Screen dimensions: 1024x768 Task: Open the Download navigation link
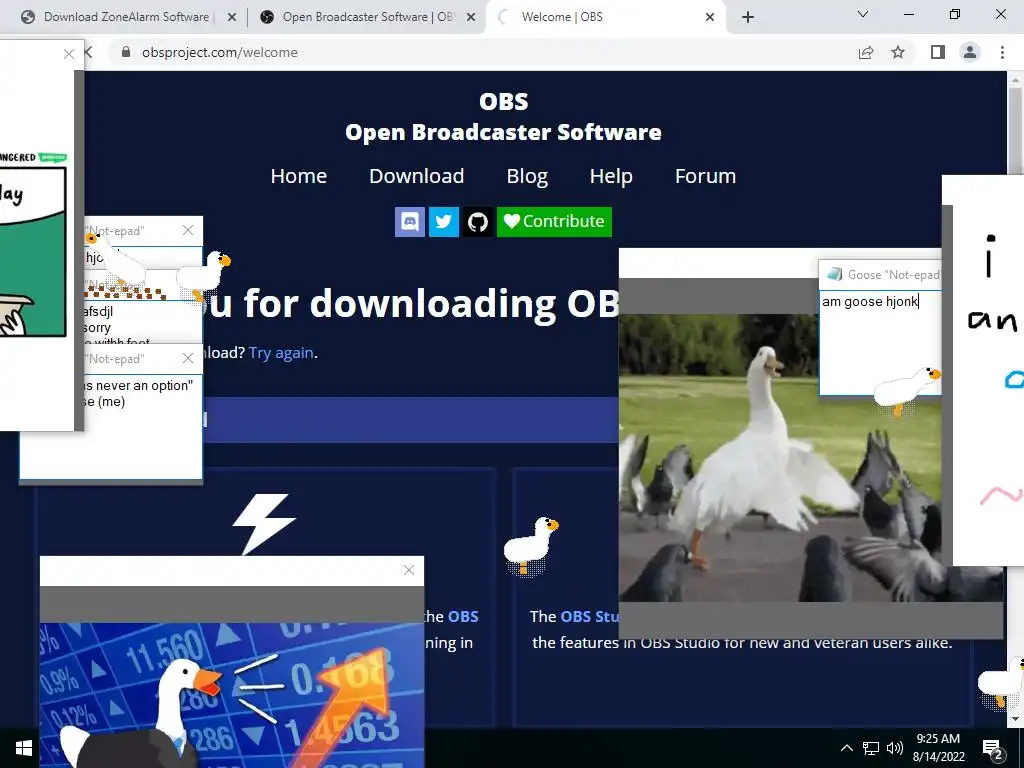pos(417,176)
